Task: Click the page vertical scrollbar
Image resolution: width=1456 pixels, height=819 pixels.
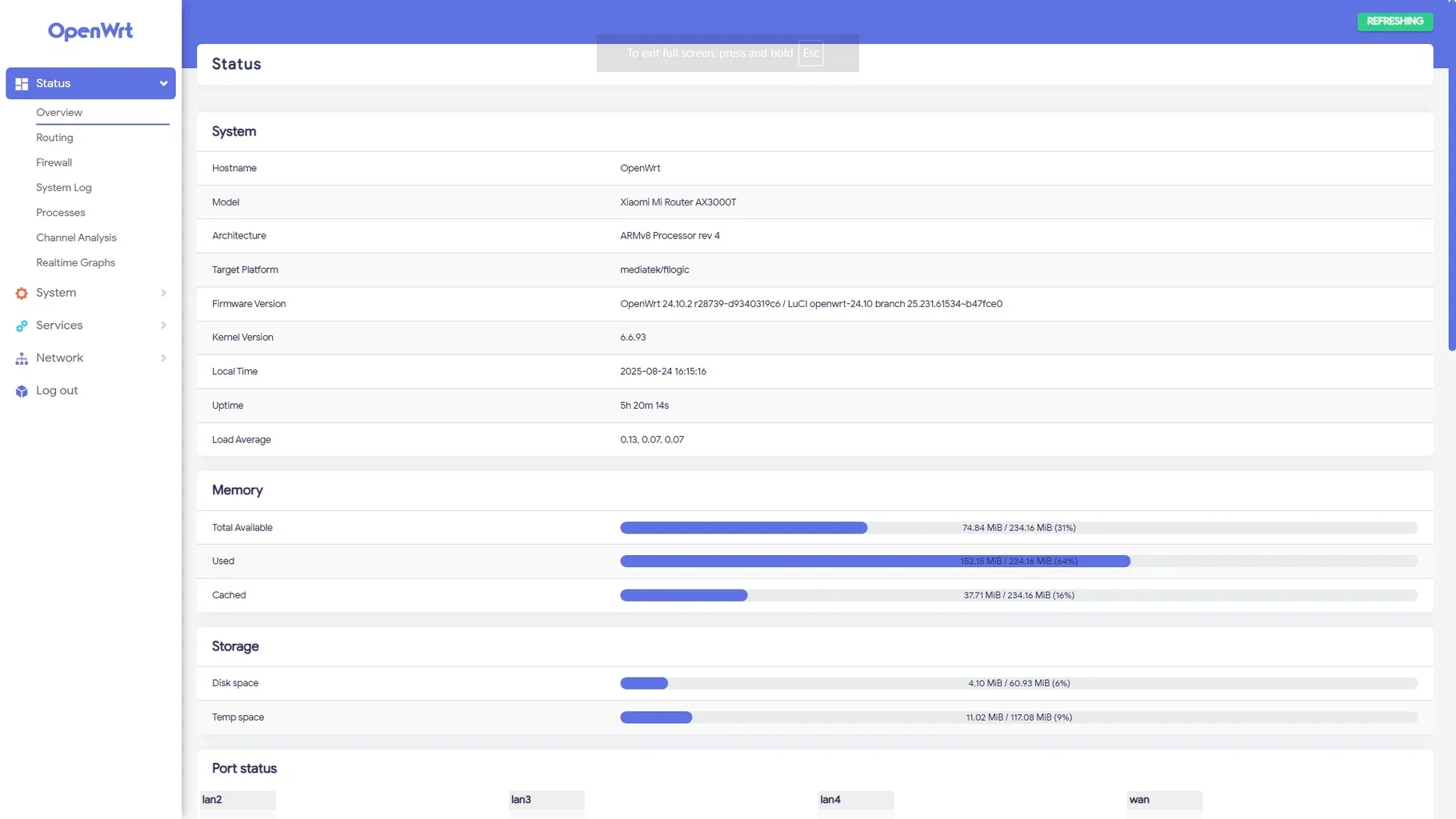Action: coord(1451,208)
